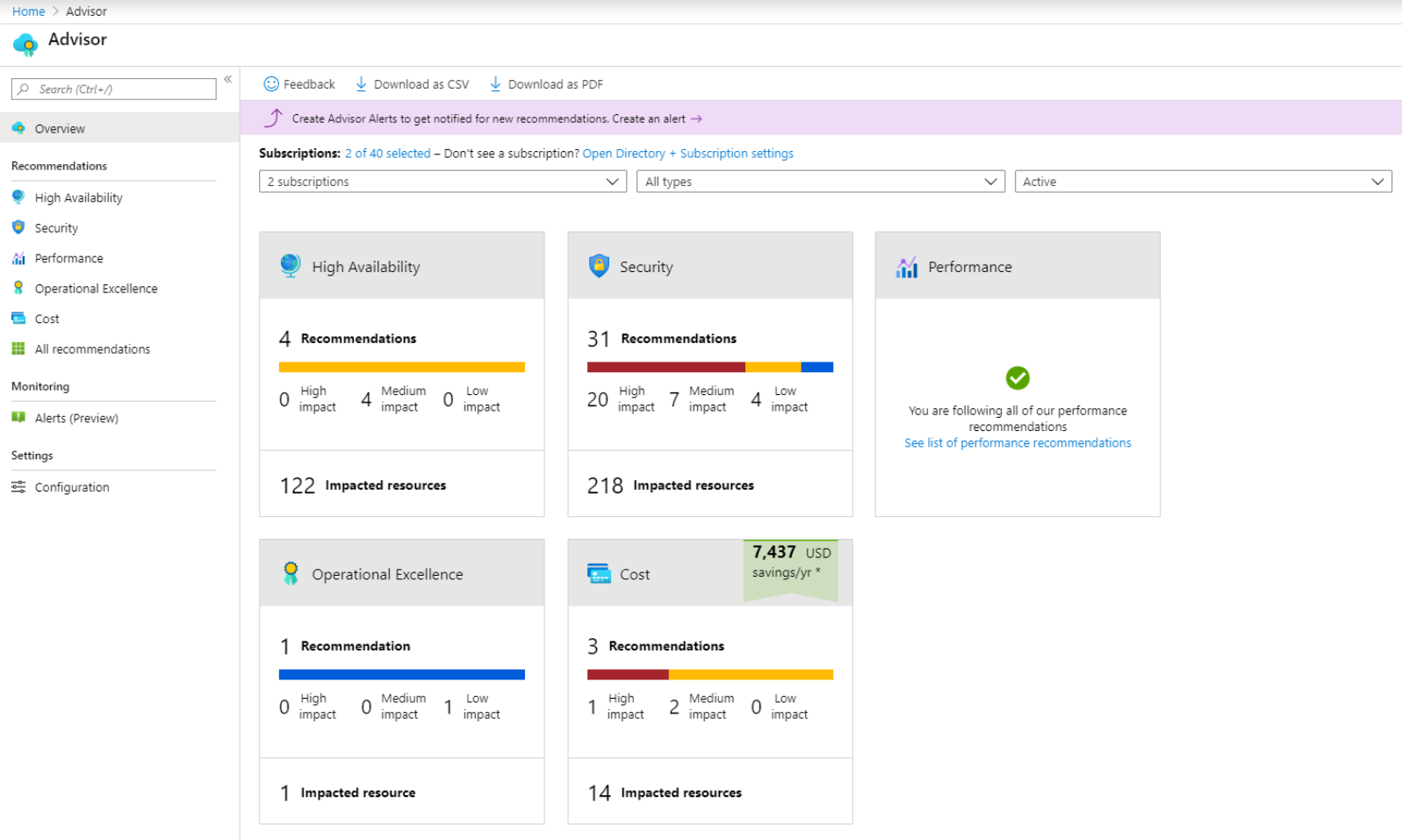Click 31 Recommendations in Security card

click(x=662, y=339)
